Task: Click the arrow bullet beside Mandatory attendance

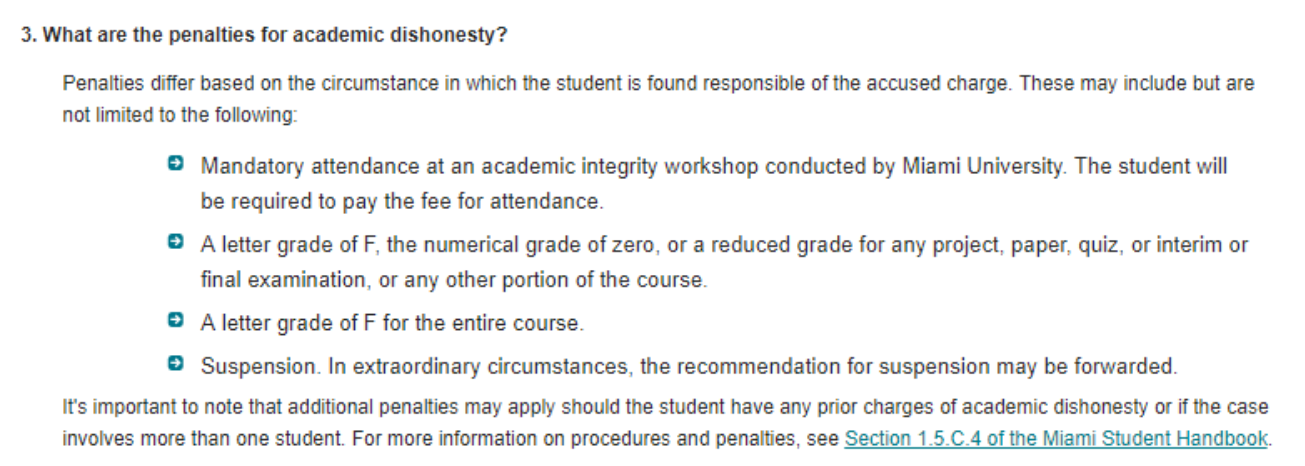Action: [176, 164]
